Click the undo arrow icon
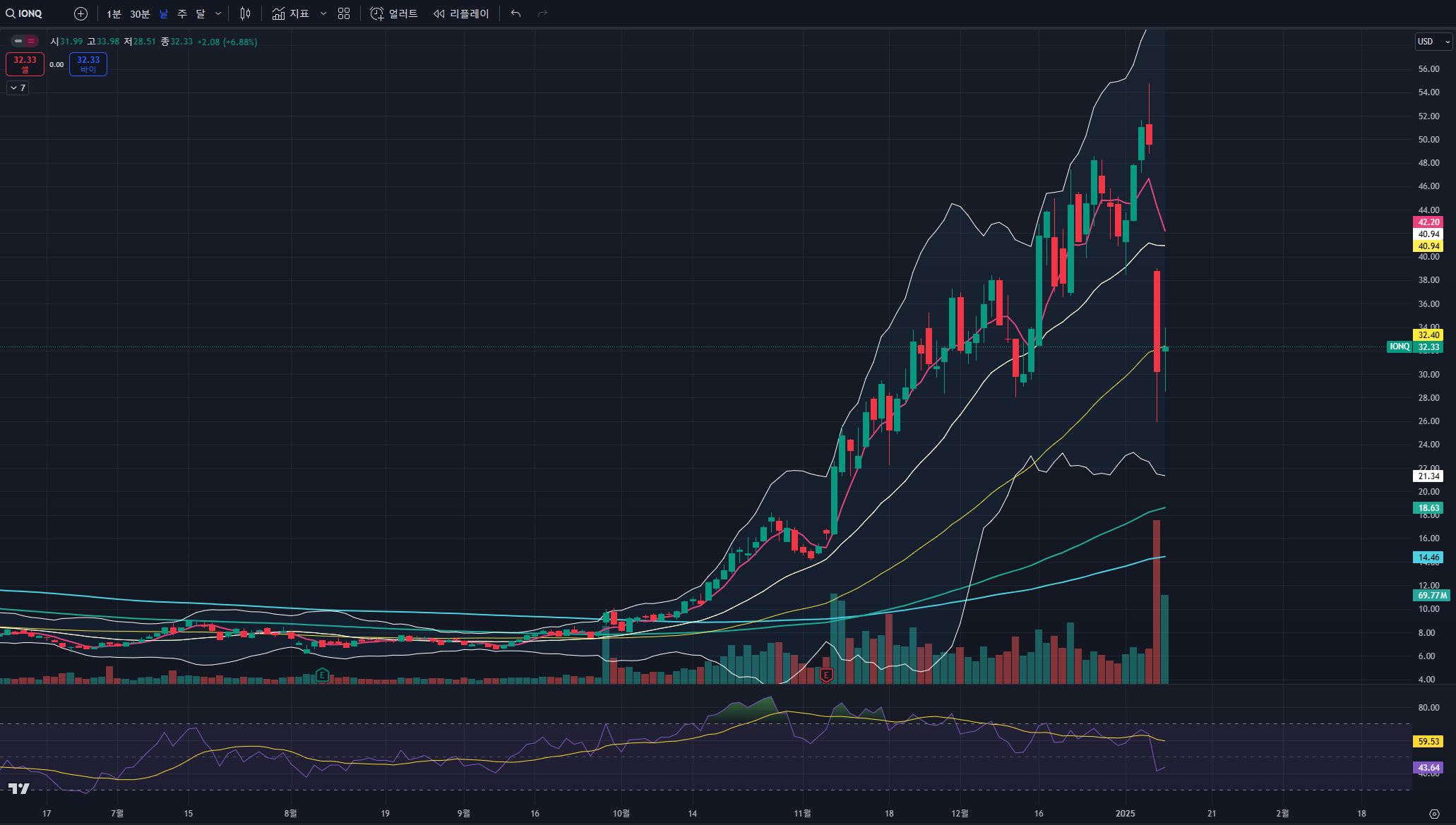The height and width of the screenshot is (825, 1456). [515, 13]
